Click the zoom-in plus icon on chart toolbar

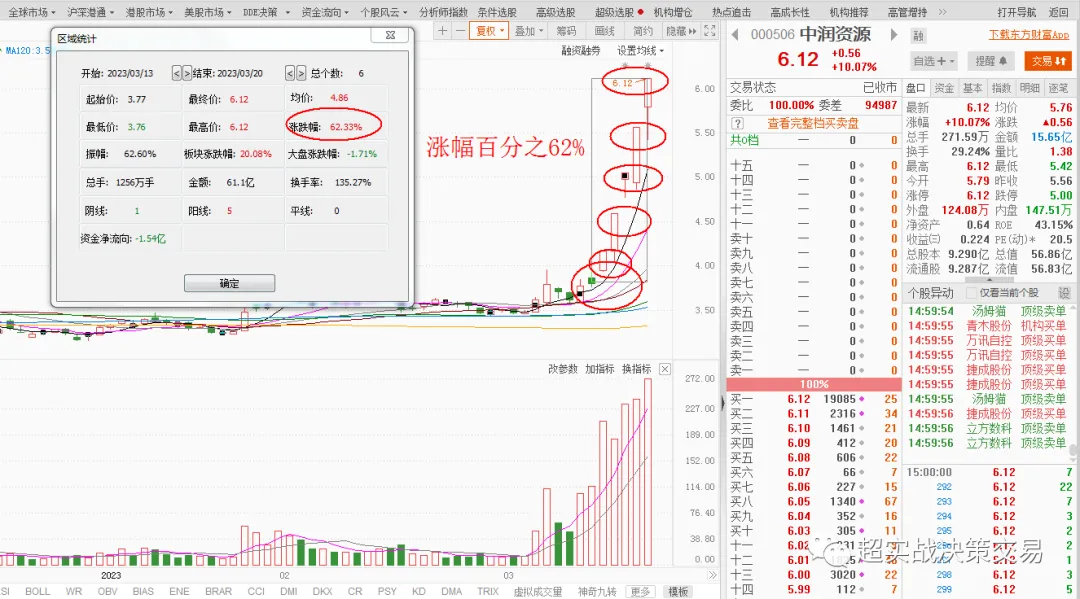443,28
